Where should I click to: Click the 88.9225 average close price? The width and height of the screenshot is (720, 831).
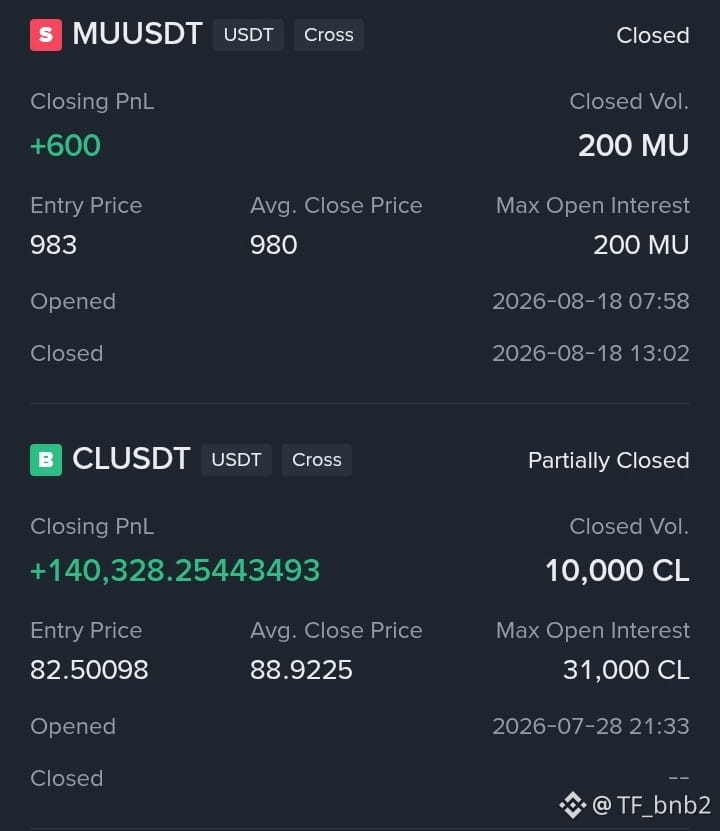coord(301,670)
